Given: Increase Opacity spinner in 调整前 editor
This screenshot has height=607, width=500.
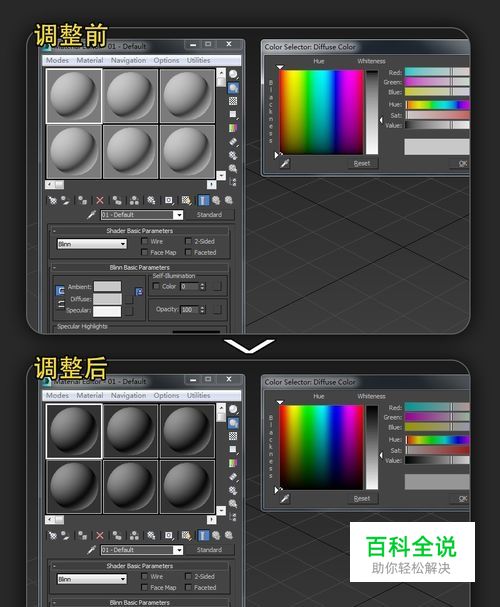Looking at the screenshot, I should (x=202, y=307).
